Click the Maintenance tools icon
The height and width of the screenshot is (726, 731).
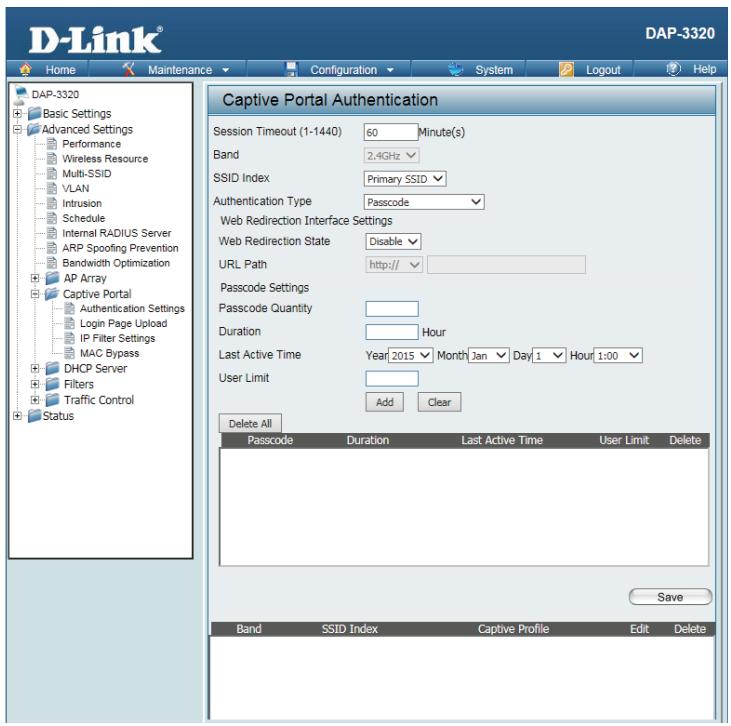[x=128, y=69]
